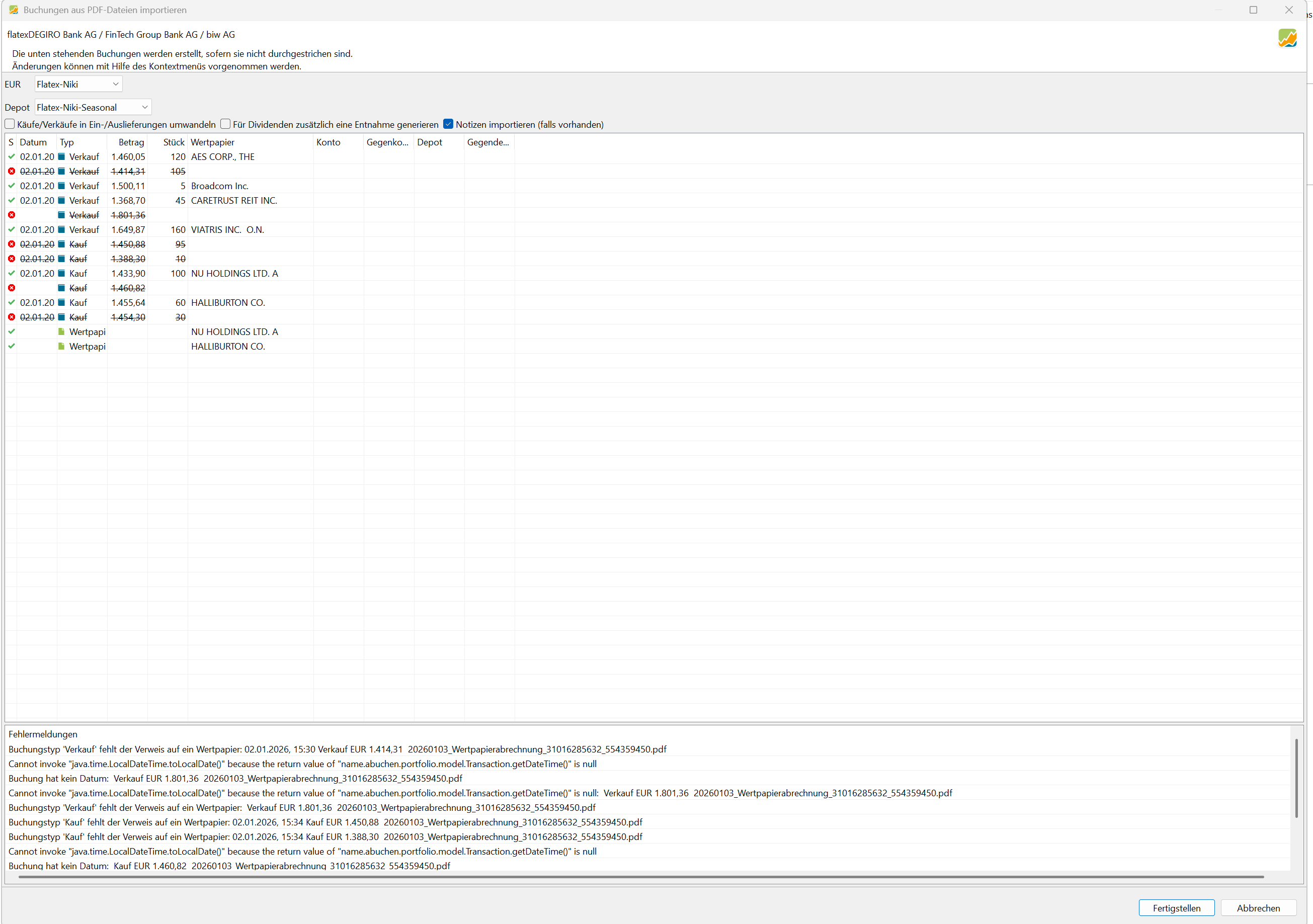Open the EUR account Flatex-Niki dropdown
The width and height of the screenshot is (1313, 924).
coord(78,84)
